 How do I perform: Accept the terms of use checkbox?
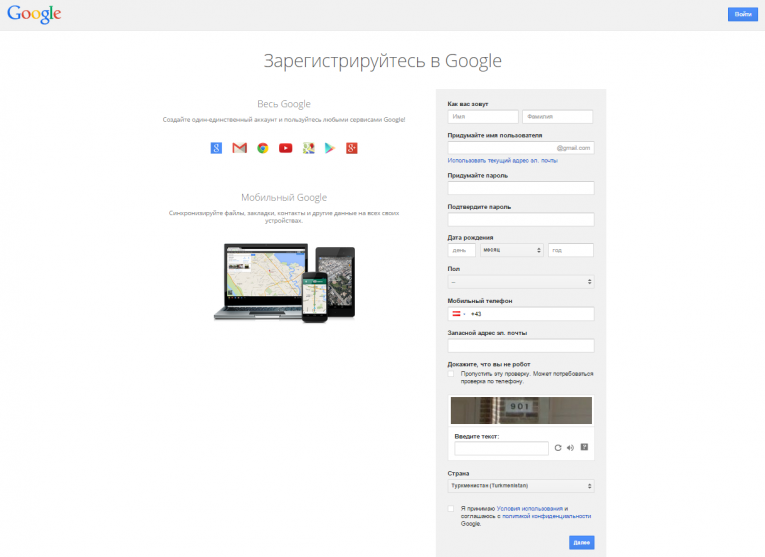tap(451, 509)
